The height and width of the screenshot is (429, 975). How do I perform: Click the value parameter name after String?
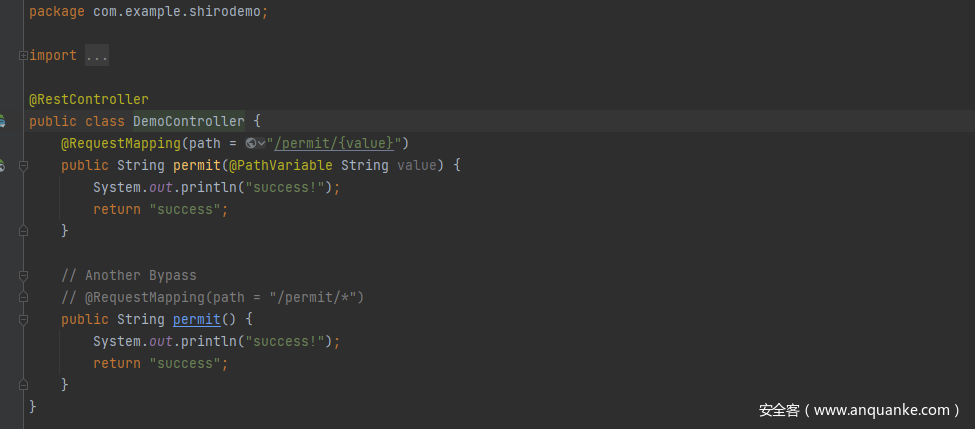417,166
